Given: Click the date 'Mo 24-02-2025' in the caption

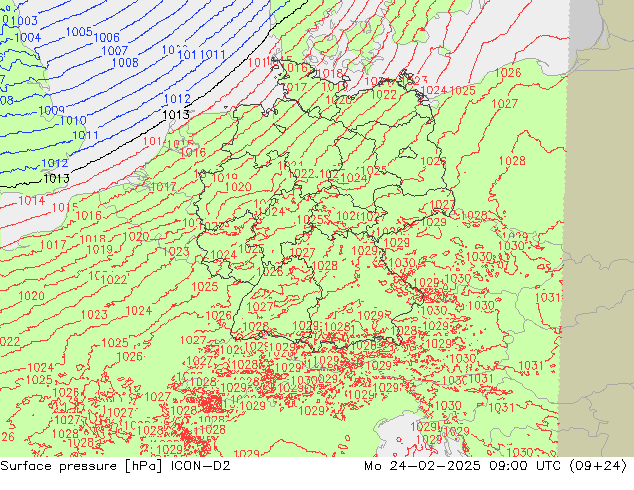Looking at the screenshot, I should tap(423, 466).
